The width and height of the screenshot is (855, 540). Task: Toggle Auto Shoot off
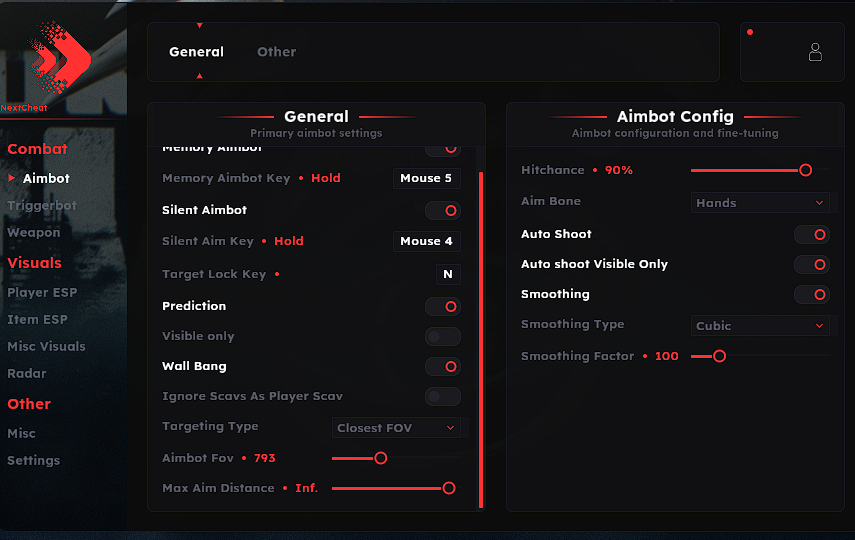[x=812, y=234]
